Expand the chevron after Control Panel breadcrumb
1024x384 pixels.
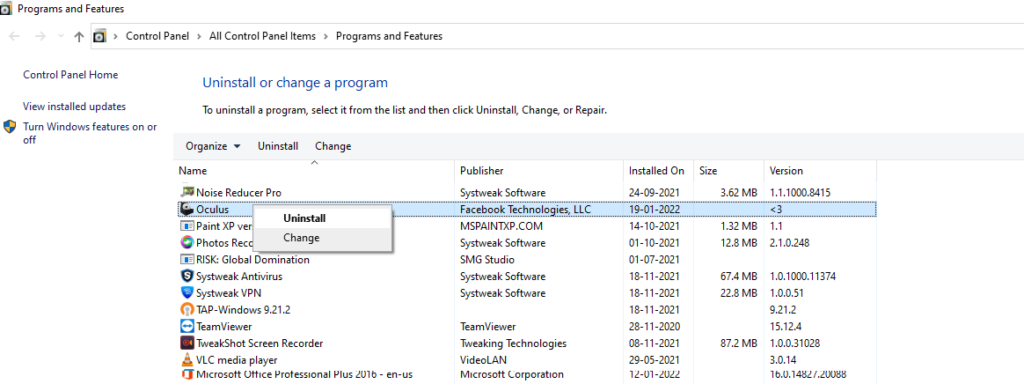[x=199, y=37]
